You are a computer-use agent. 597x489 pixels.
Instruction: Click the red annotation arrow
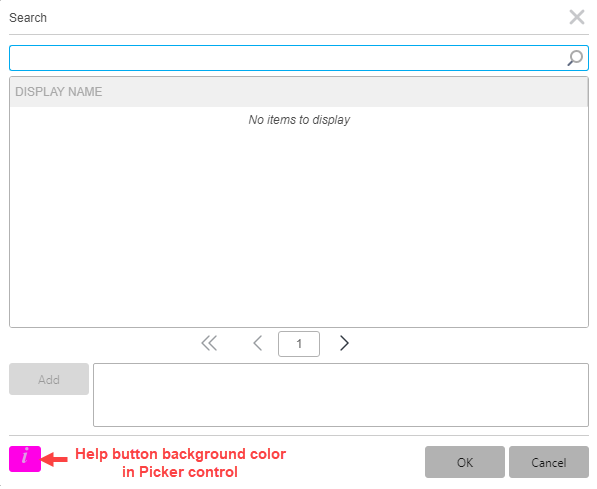[54, 459]
